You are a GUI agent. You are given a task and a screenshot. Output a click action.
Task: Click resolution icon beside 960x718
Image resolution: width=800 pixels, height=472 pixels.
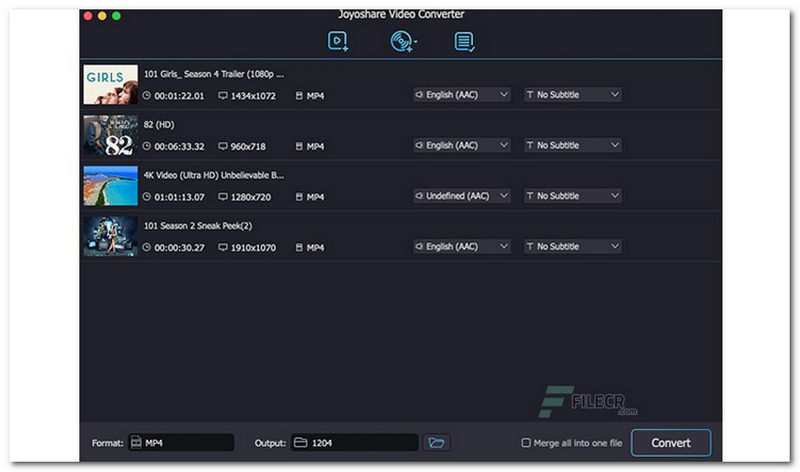(223, 147)
